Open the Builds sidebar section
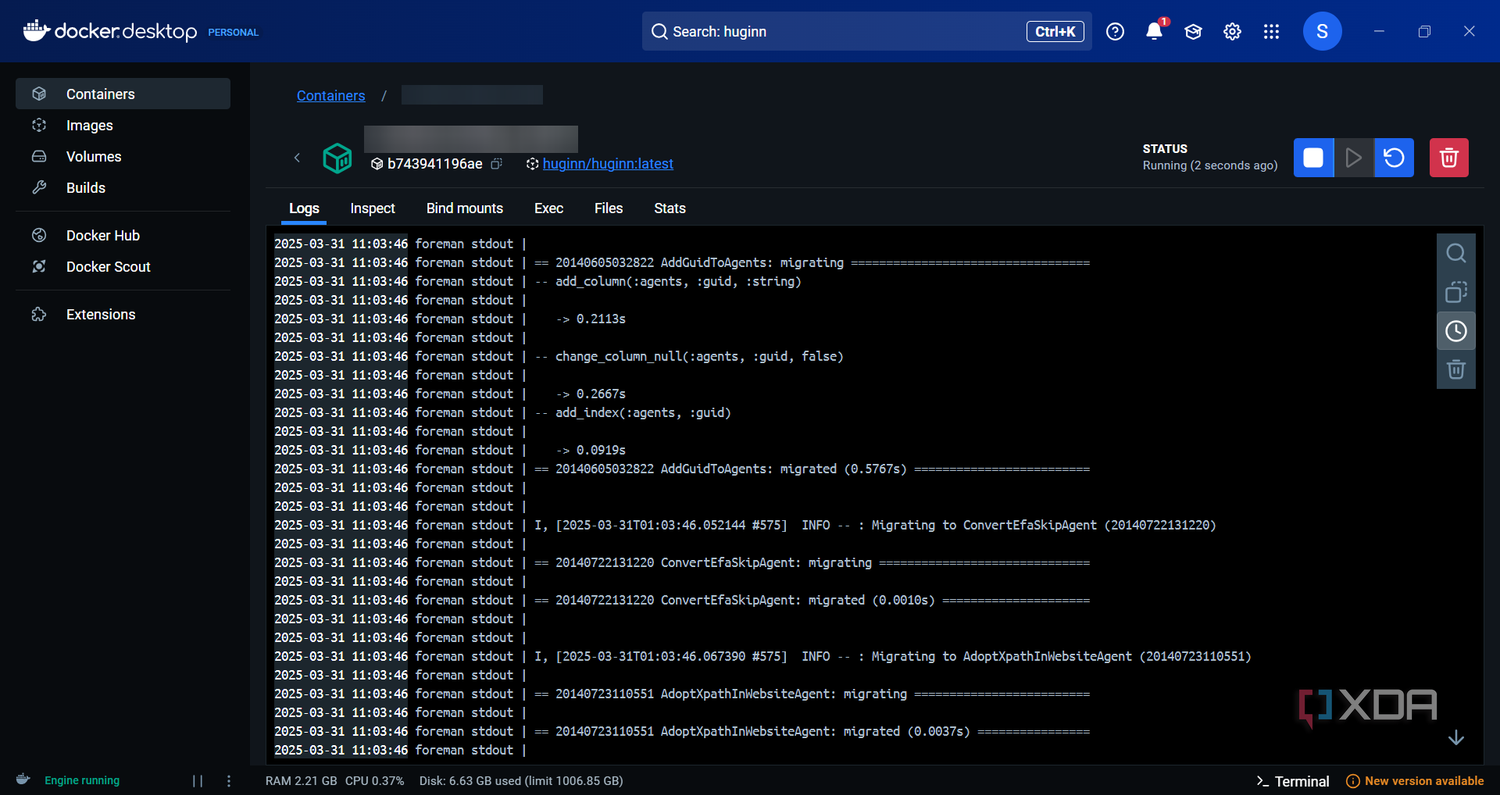The width and height of the screenshot is (1500, 795). click(x=123, y=187)
